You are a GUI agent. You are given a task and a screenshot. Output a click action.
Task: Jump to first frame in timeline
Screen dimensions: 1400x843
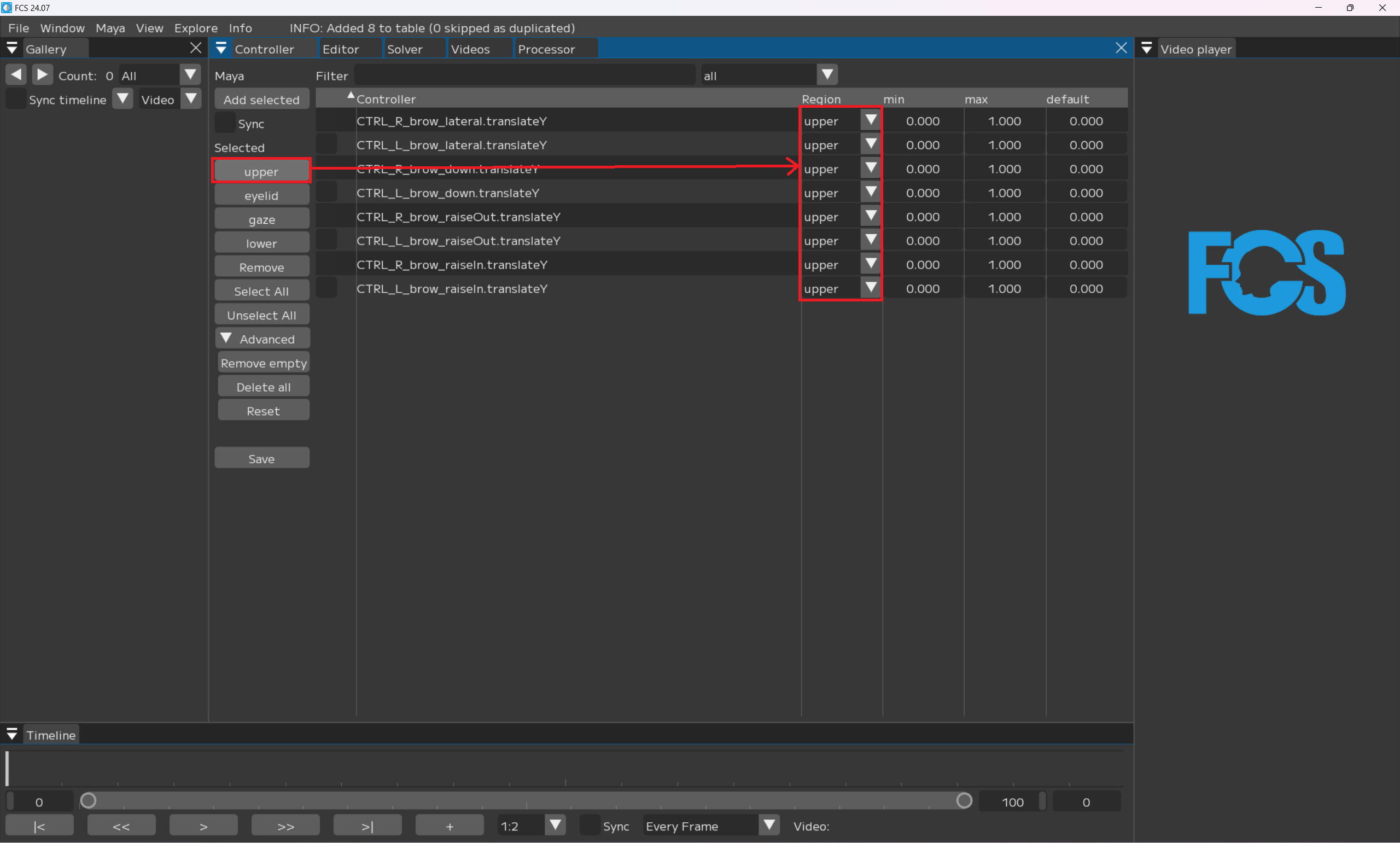point(39,826)
